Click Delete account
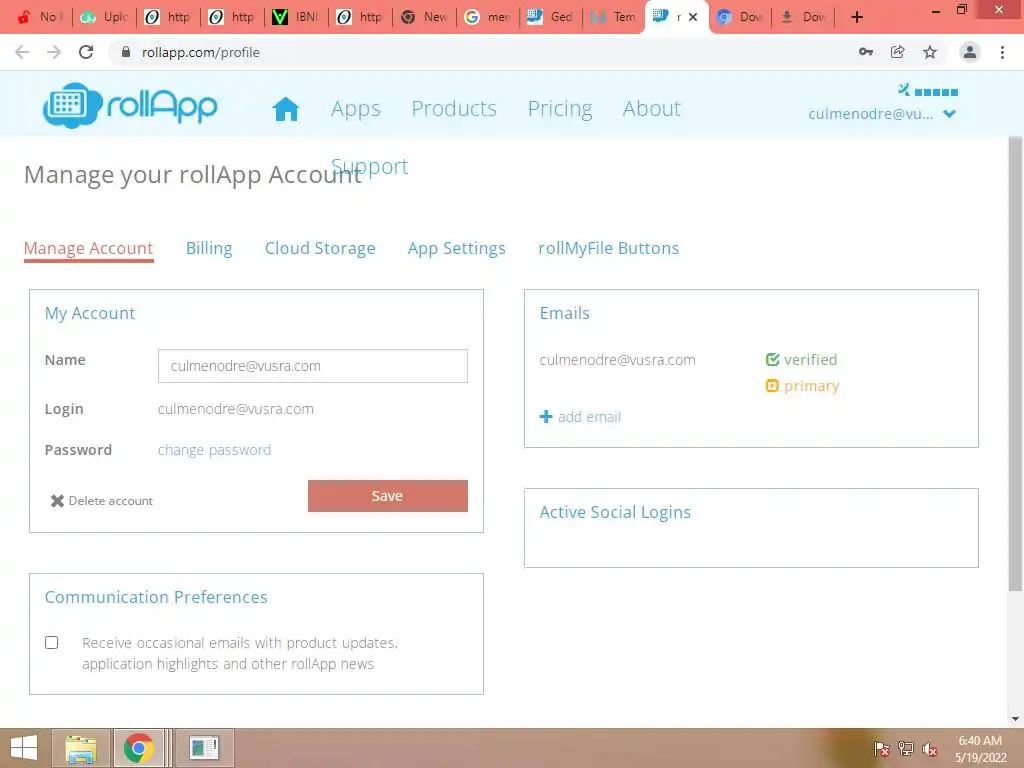 110,501
